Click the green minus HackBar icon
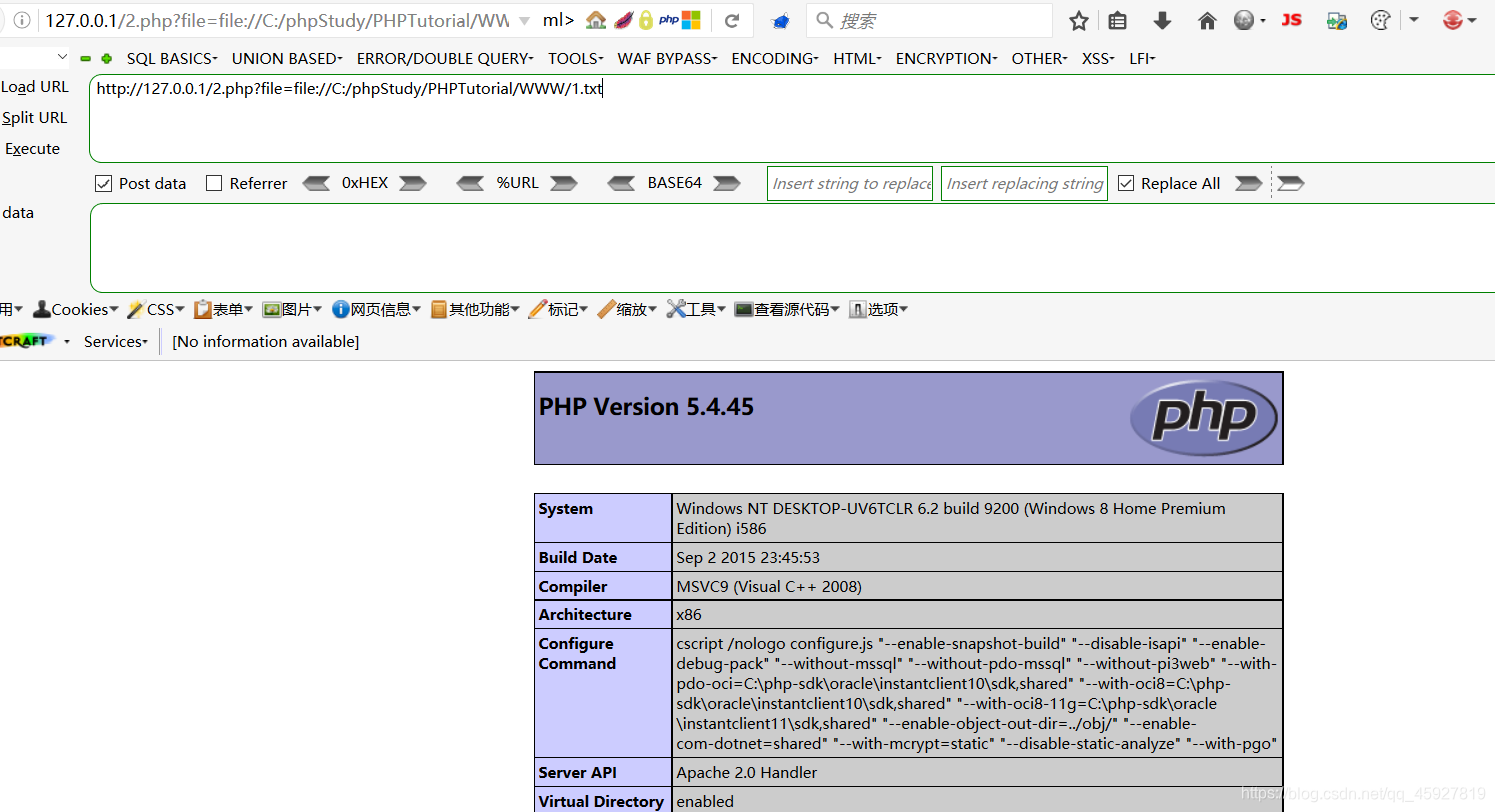This screenshot has width=1495, height=812. pyautogui.click(x=86, y=59)
